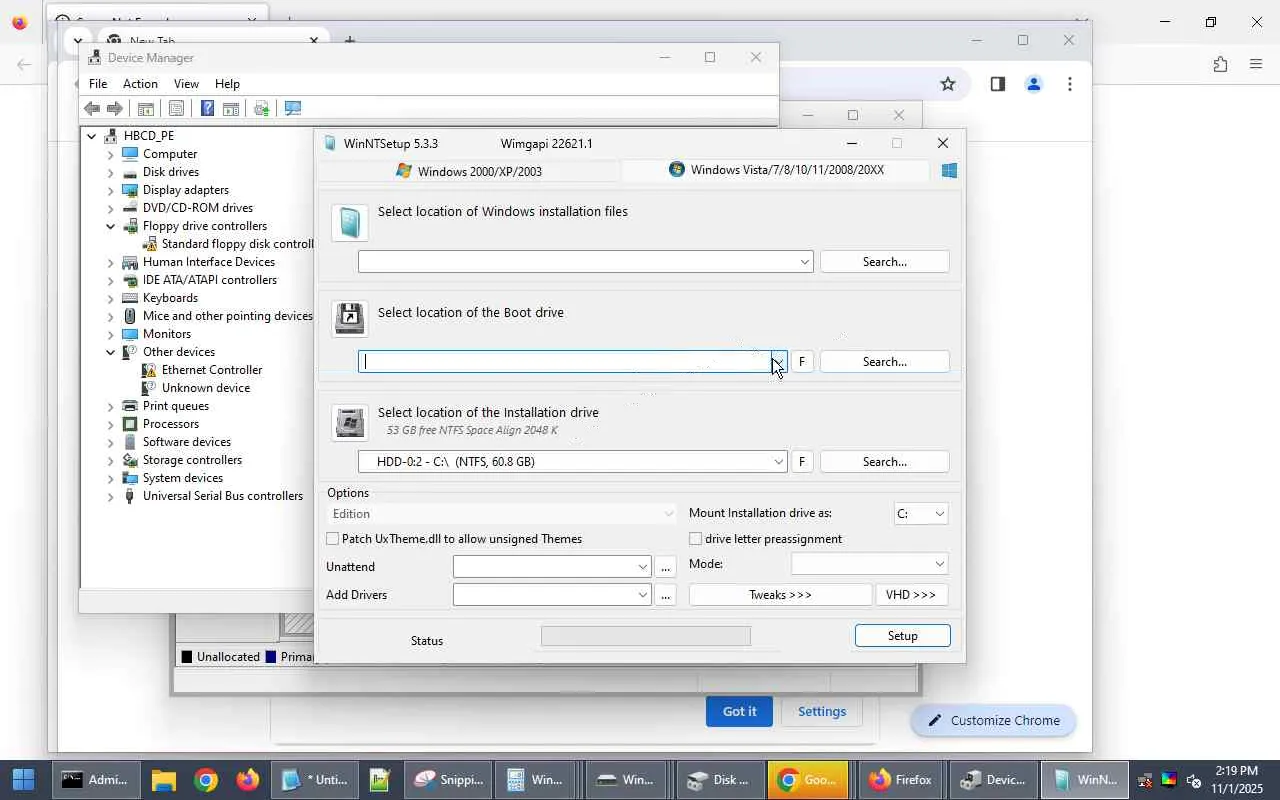Click the volume icon in the system tray
Viewport: 1280px width, 800px height.
tap(1194, 781)
